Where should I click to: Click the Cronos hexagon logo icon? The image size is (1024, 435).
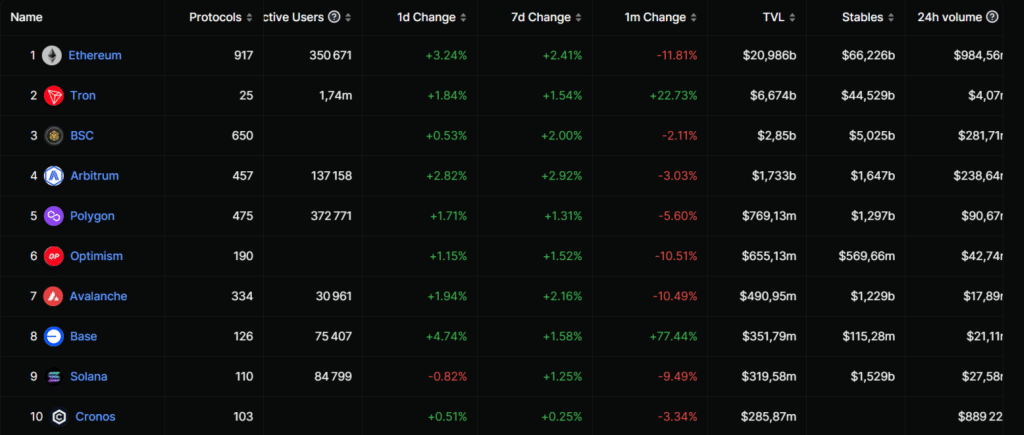(59, 417)
